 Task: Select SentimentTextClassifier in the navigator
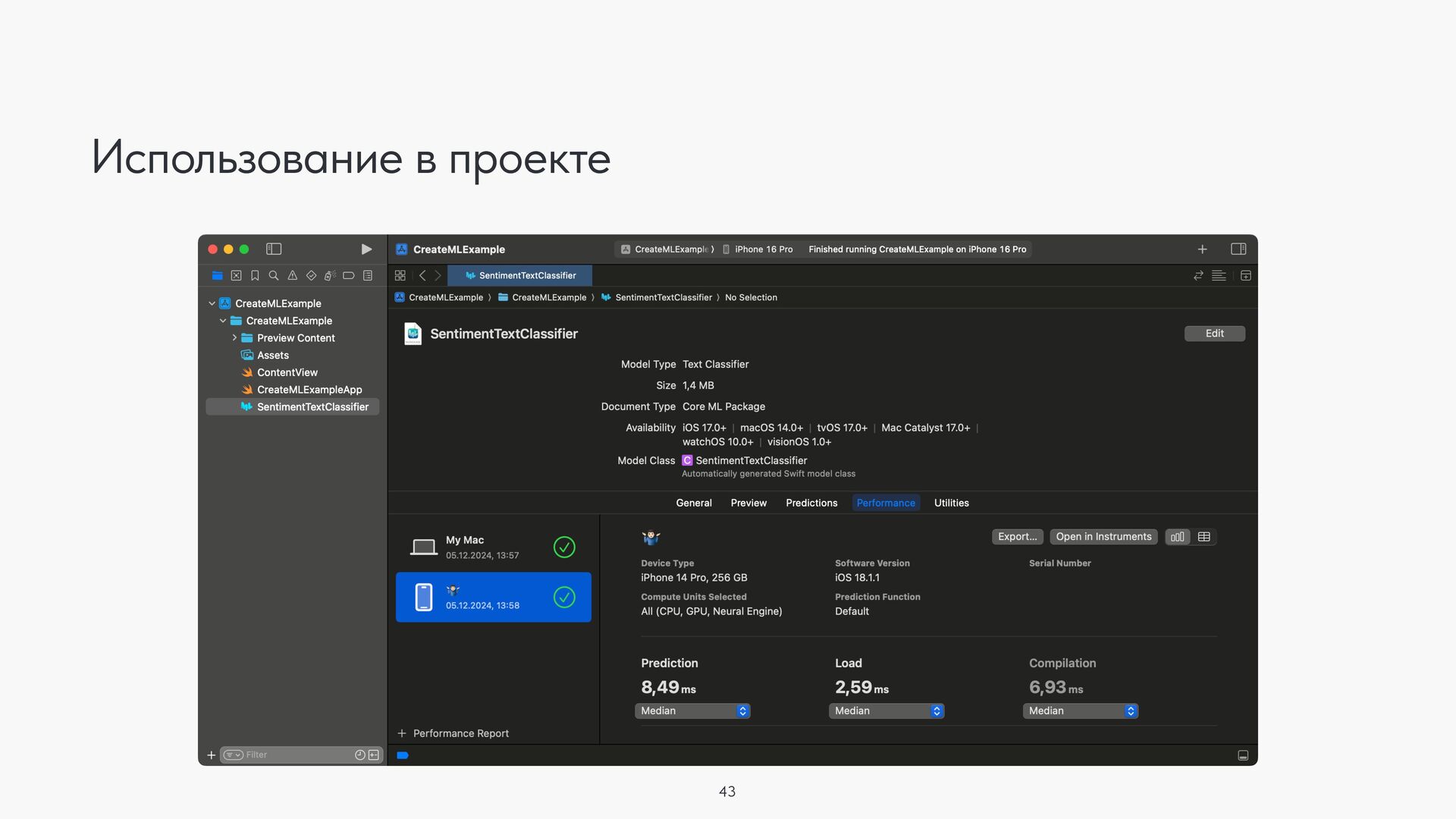click(x=293, y=406)
